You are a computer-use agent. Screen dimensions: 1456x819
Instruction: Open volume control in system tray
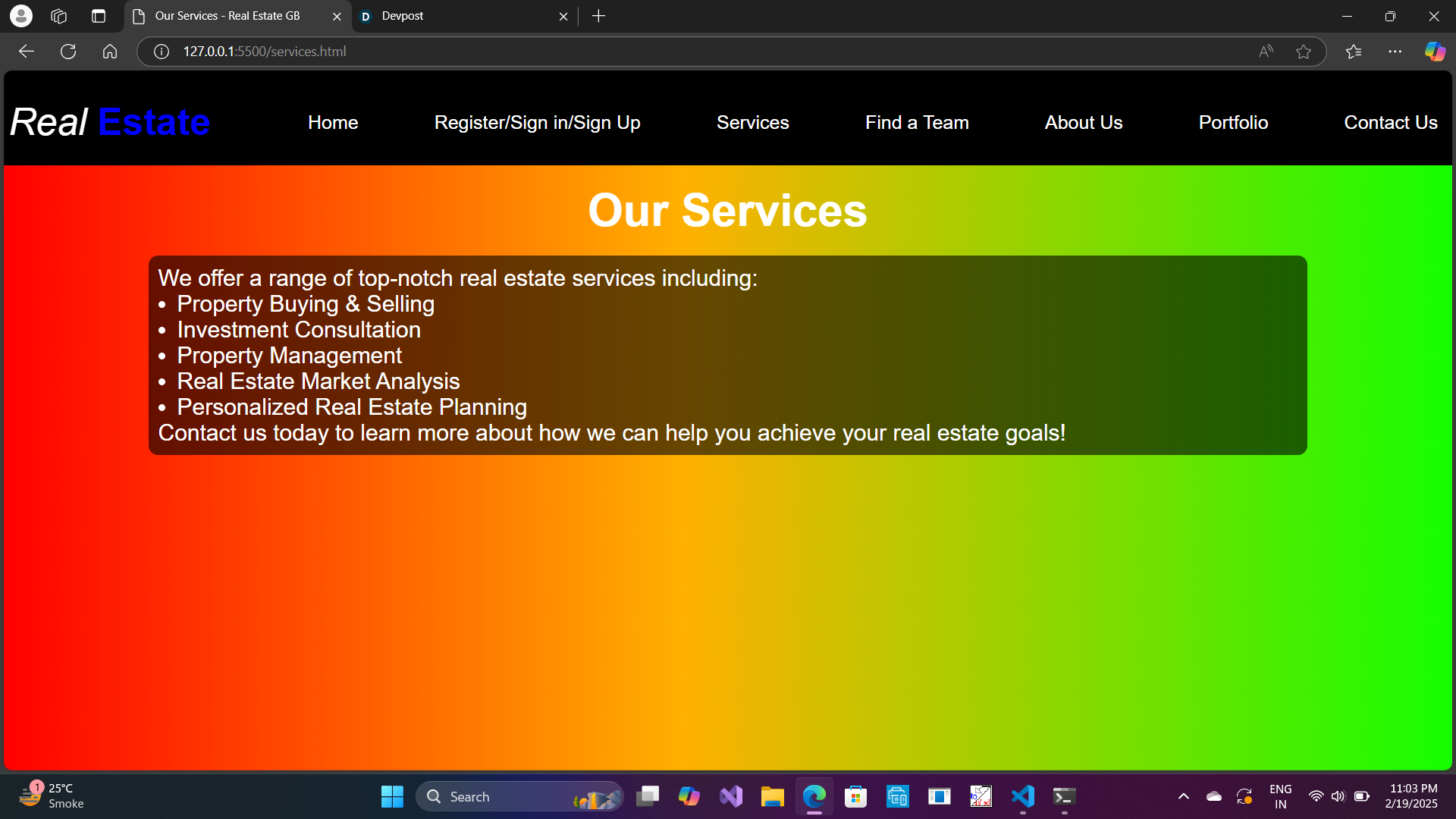coord(1338,796)
